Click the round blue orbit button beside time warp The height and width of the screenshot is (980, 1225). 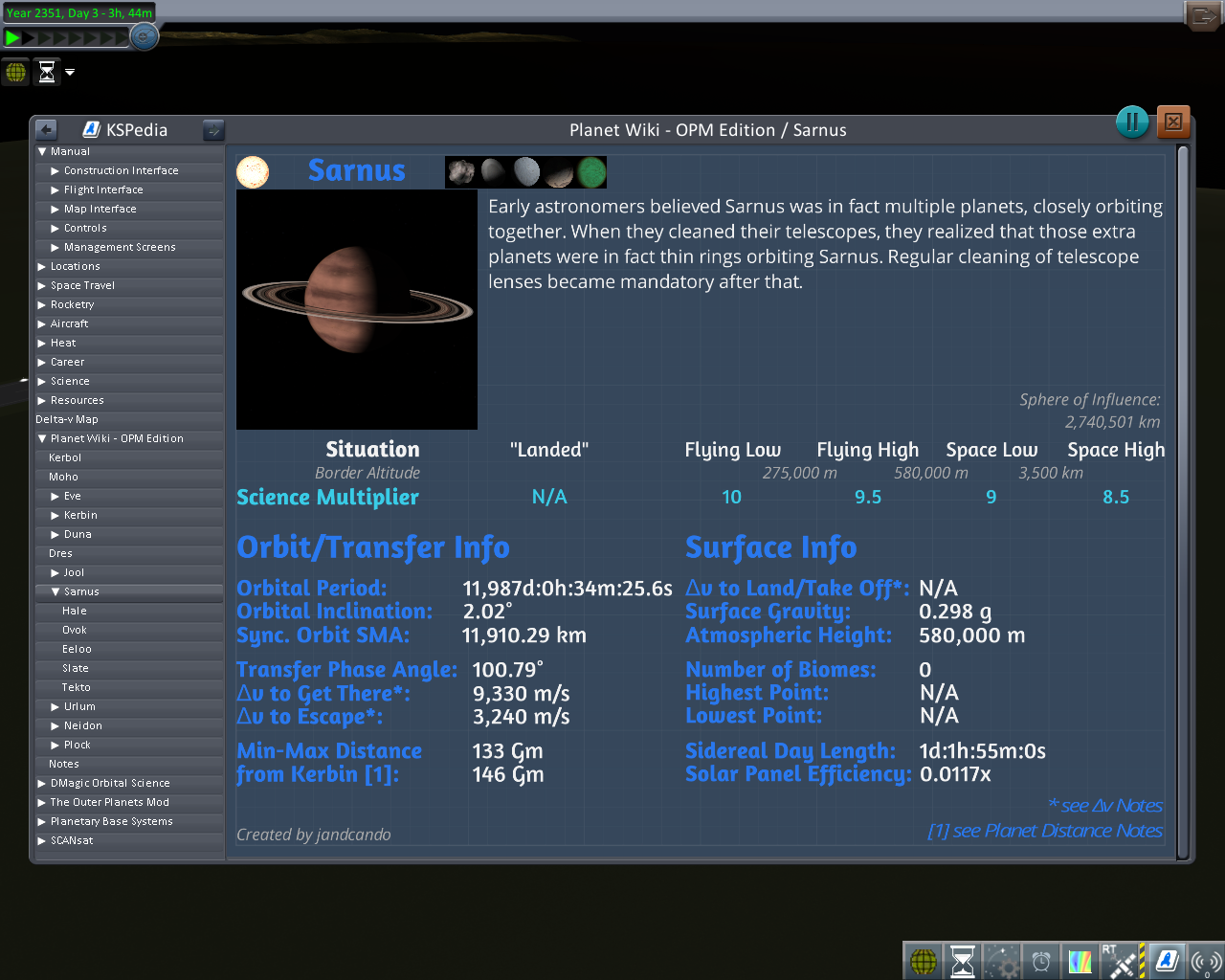click(145, 37)
